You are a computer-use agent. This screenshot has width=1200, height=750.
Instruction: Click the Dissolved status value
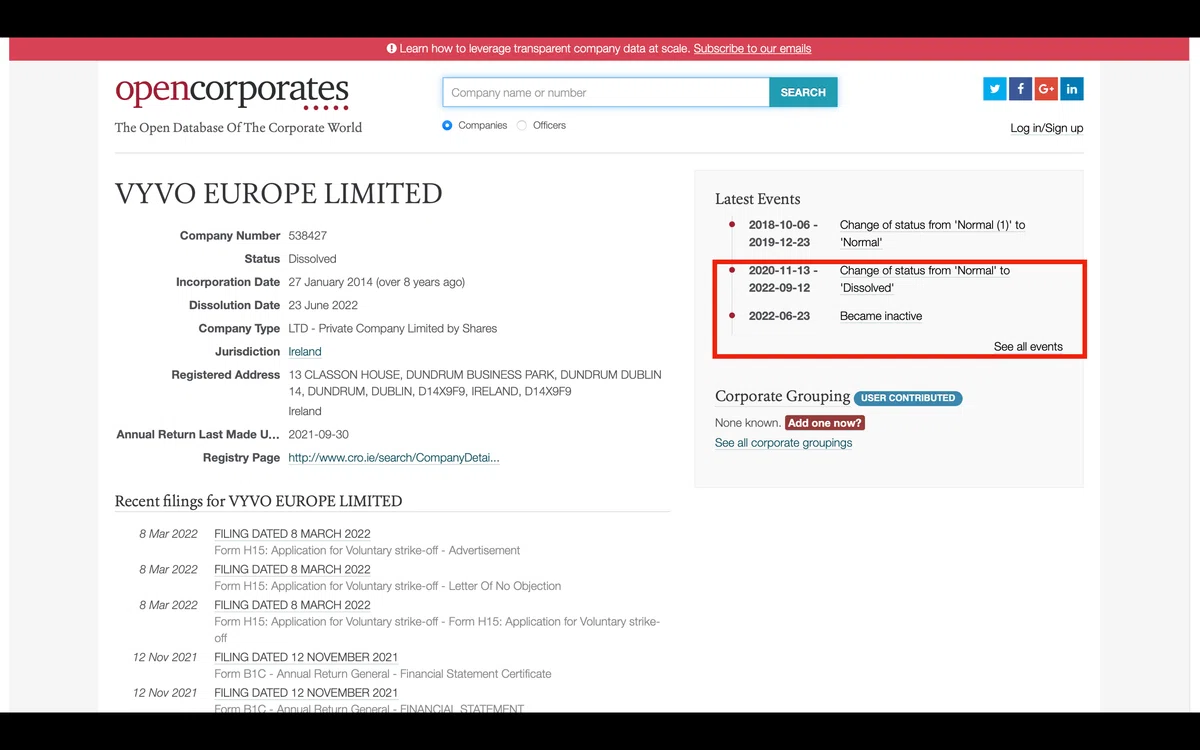[x=312, y=259]
